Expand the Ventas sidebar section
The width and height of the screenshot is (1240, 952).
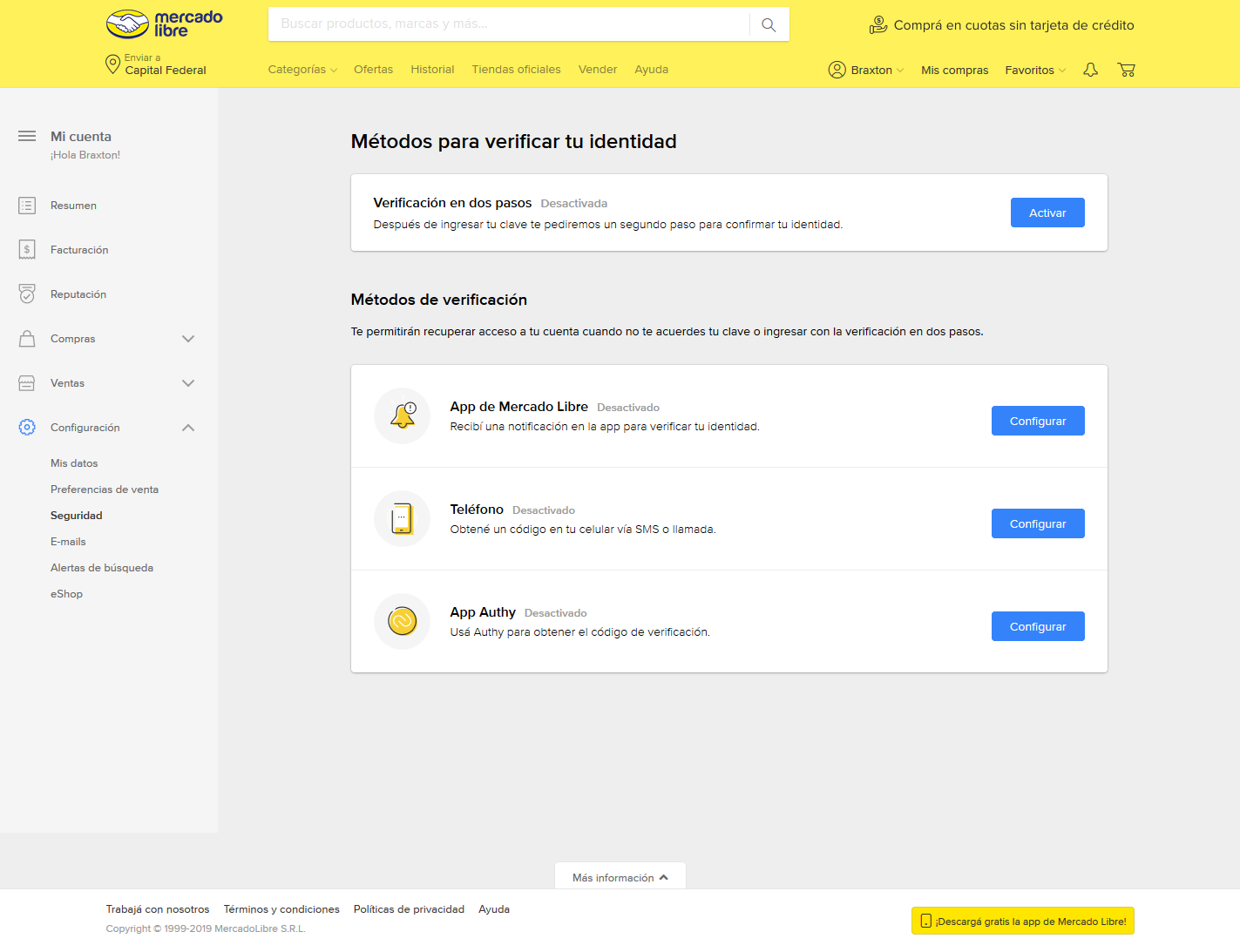coord(188,383)
